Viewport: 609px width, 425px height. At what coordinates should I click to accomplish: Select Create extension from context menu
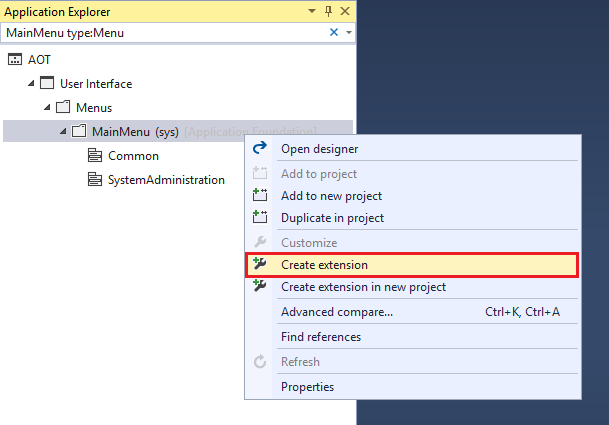(324, 265)
